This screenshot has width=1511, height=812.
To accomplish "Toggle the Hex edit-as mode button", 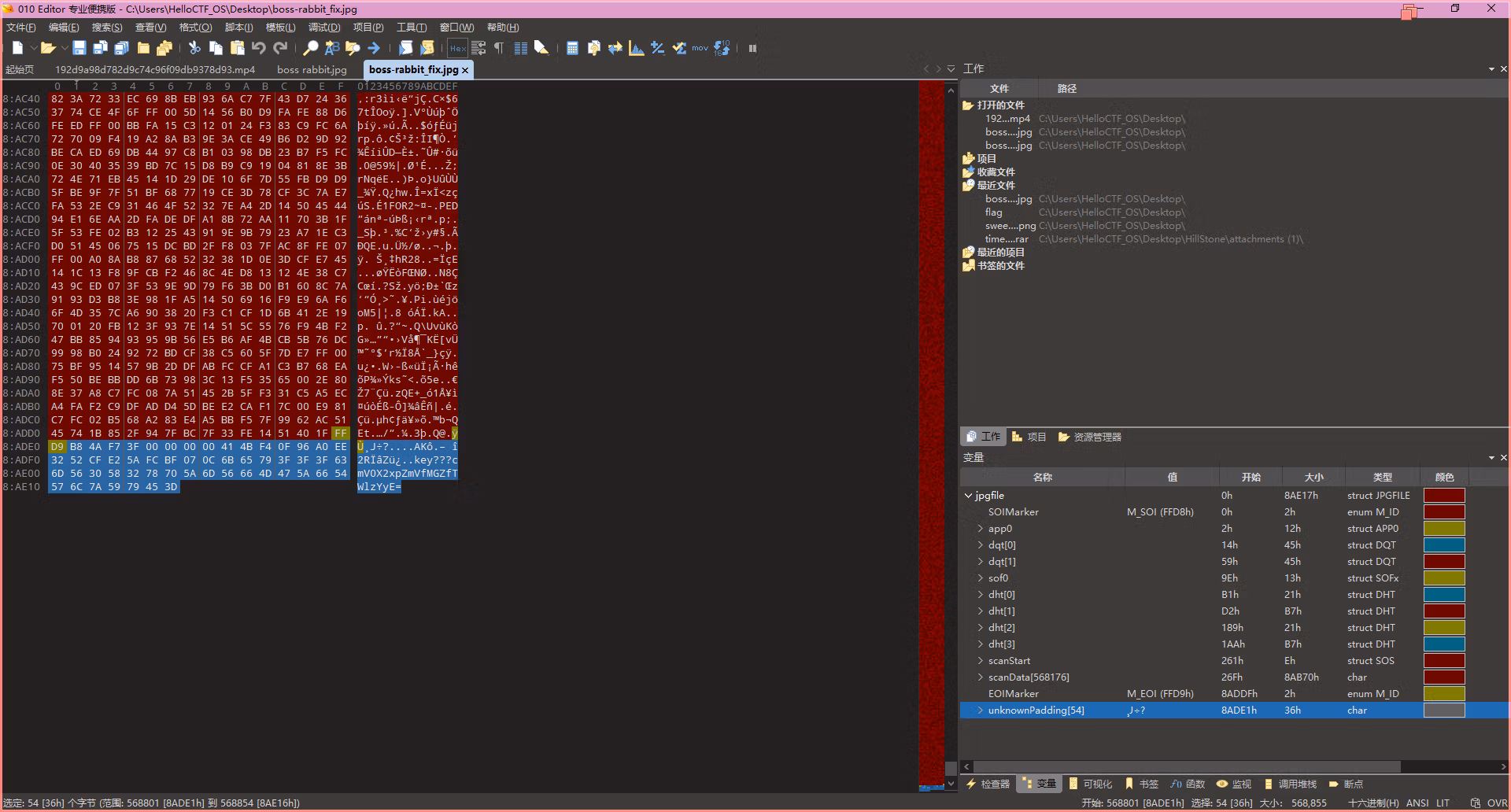I will [x=458, y=48].
